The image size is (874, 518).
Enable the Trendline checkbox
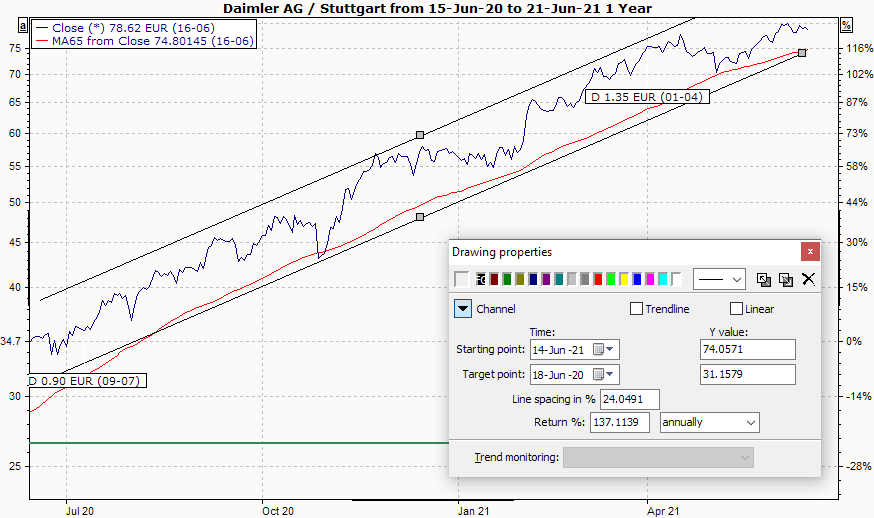pos(636,309)
